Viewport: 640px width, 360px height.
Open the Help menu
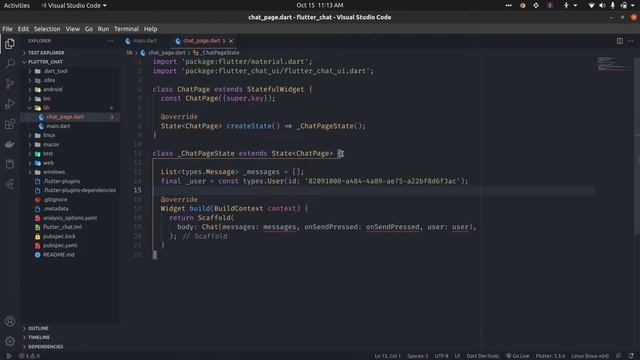[x=151, y=29]
